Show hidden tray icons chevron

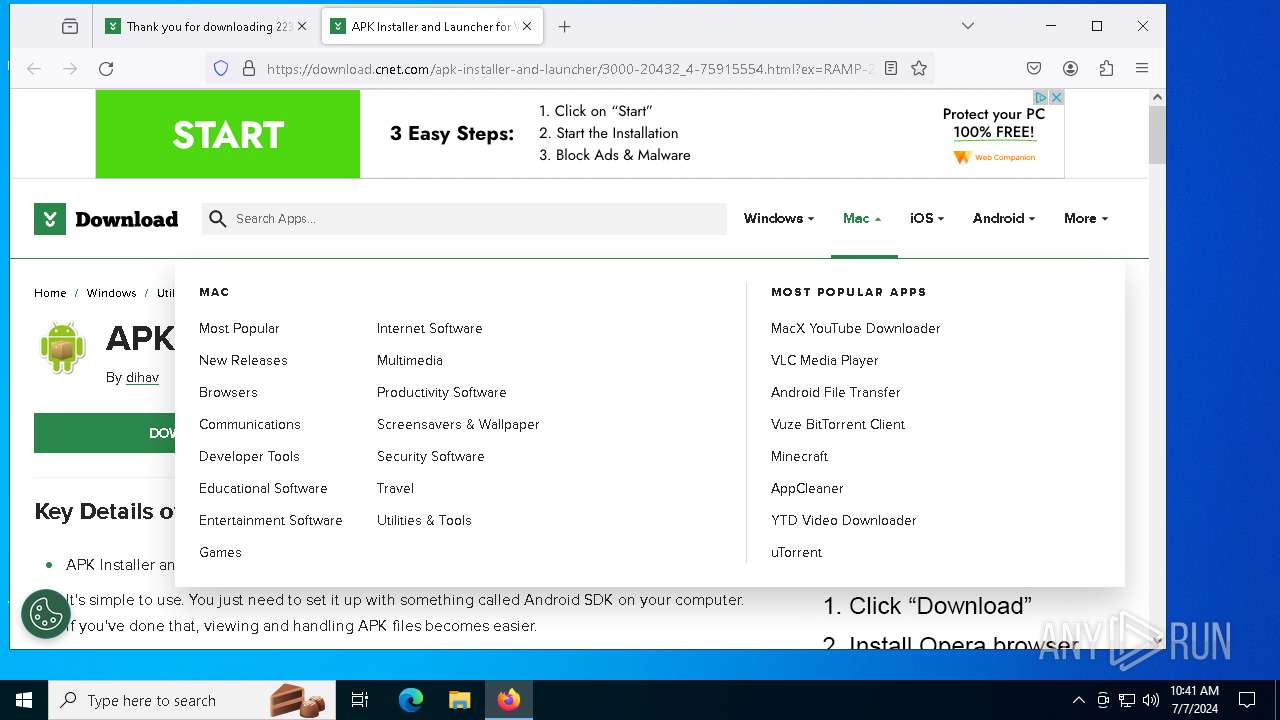click(1078, 700)
